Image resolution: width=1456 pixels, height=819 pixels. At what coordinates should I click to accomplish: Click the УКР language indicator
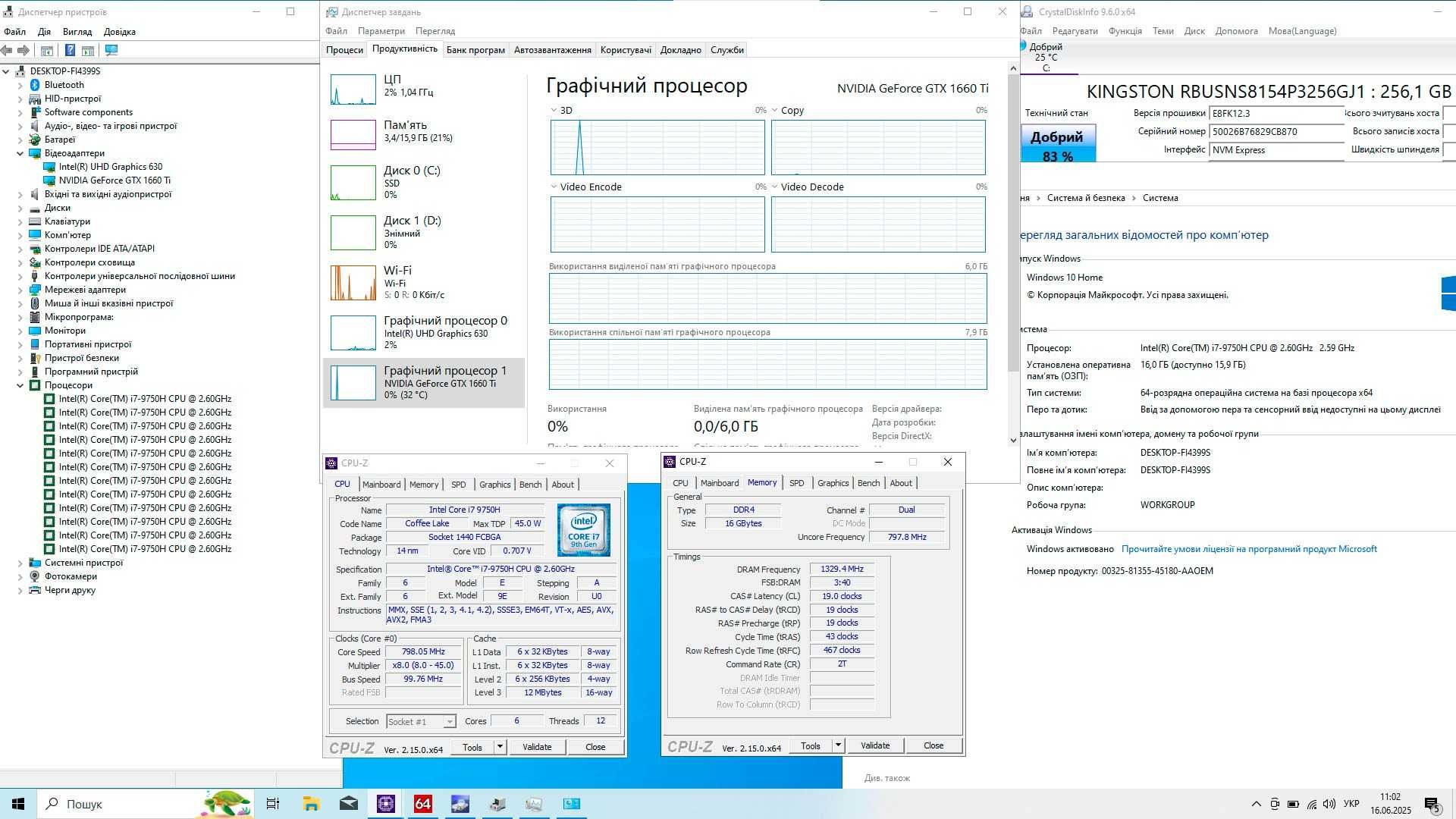click(1351, 804)
